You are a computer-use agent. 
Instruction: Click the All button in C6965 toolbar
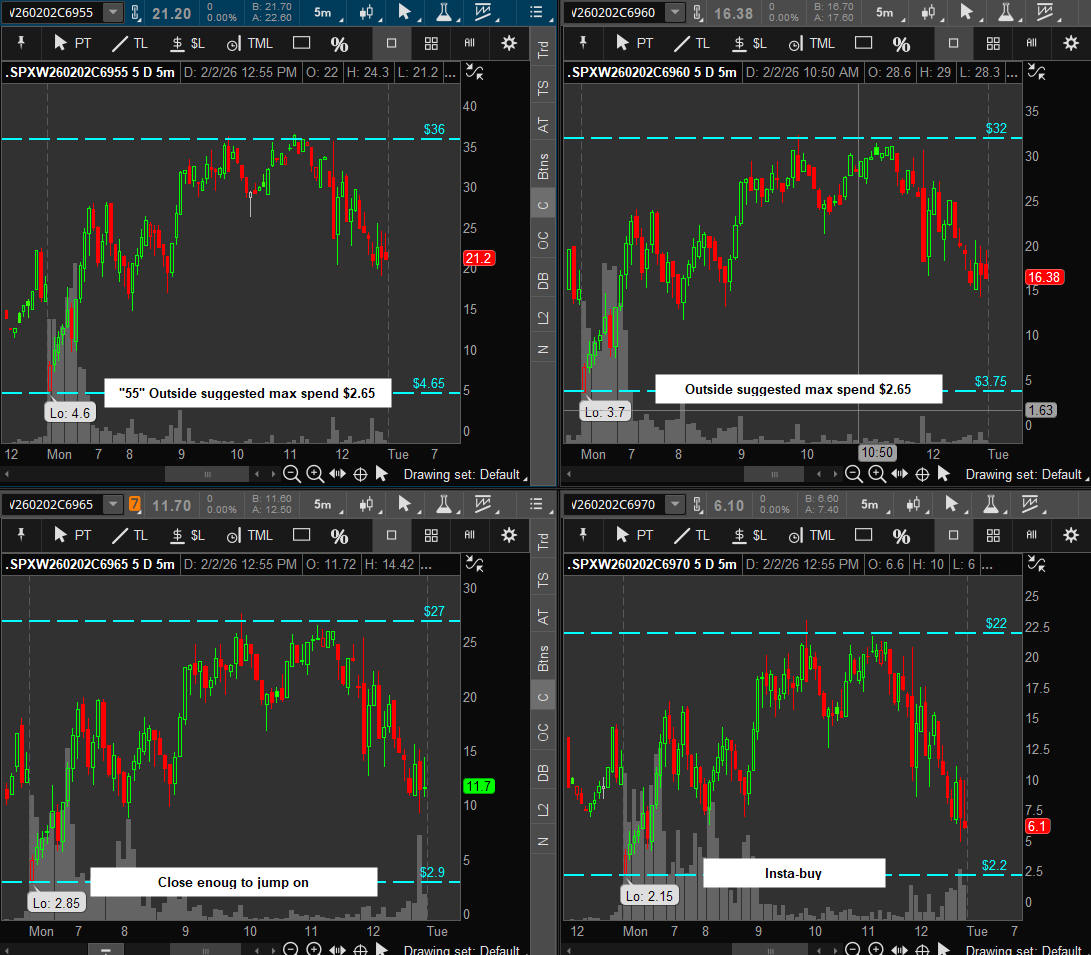tap(470, 535)
